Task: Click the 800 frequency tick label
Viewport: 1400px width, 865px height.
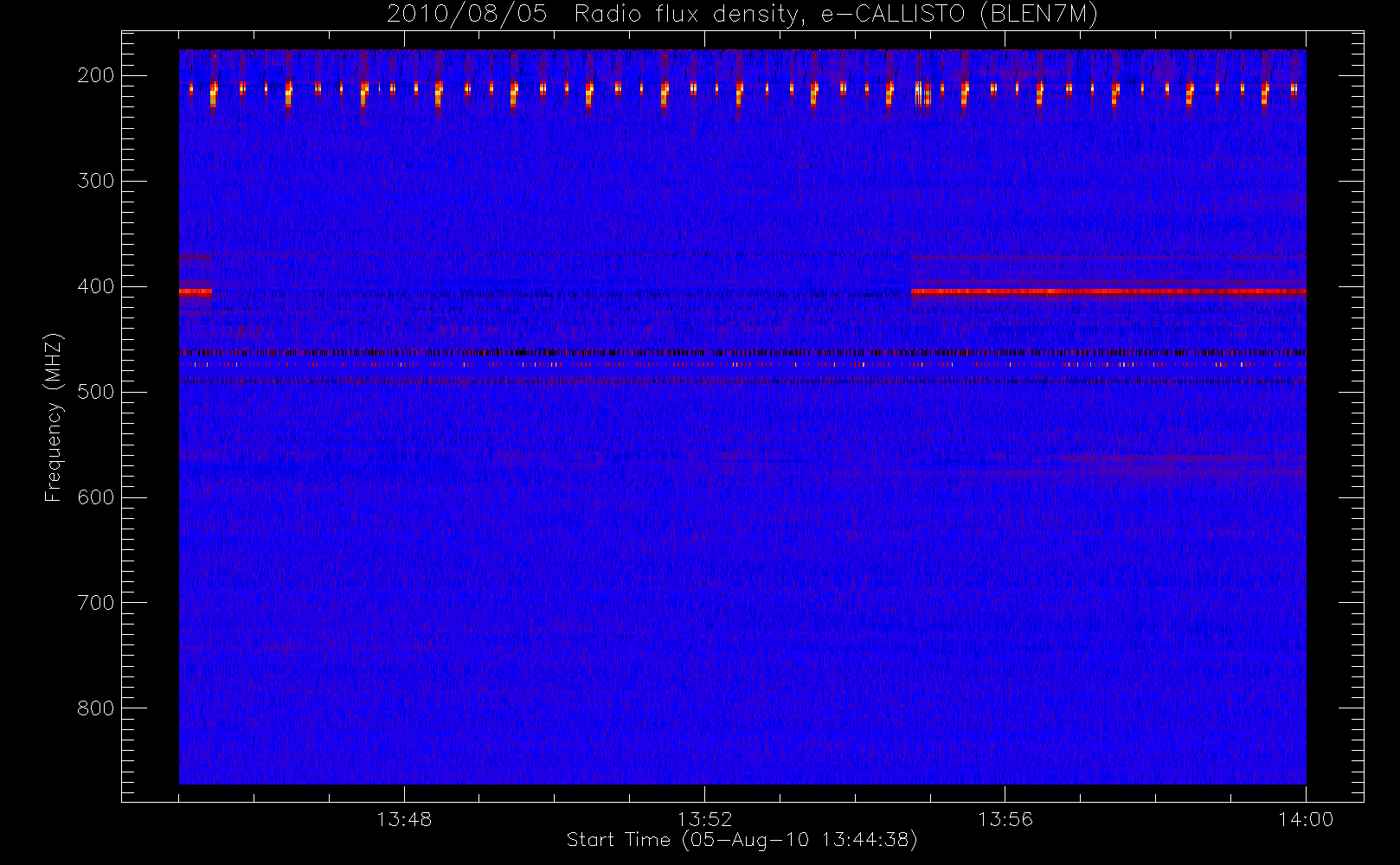Action: point(96,708)
